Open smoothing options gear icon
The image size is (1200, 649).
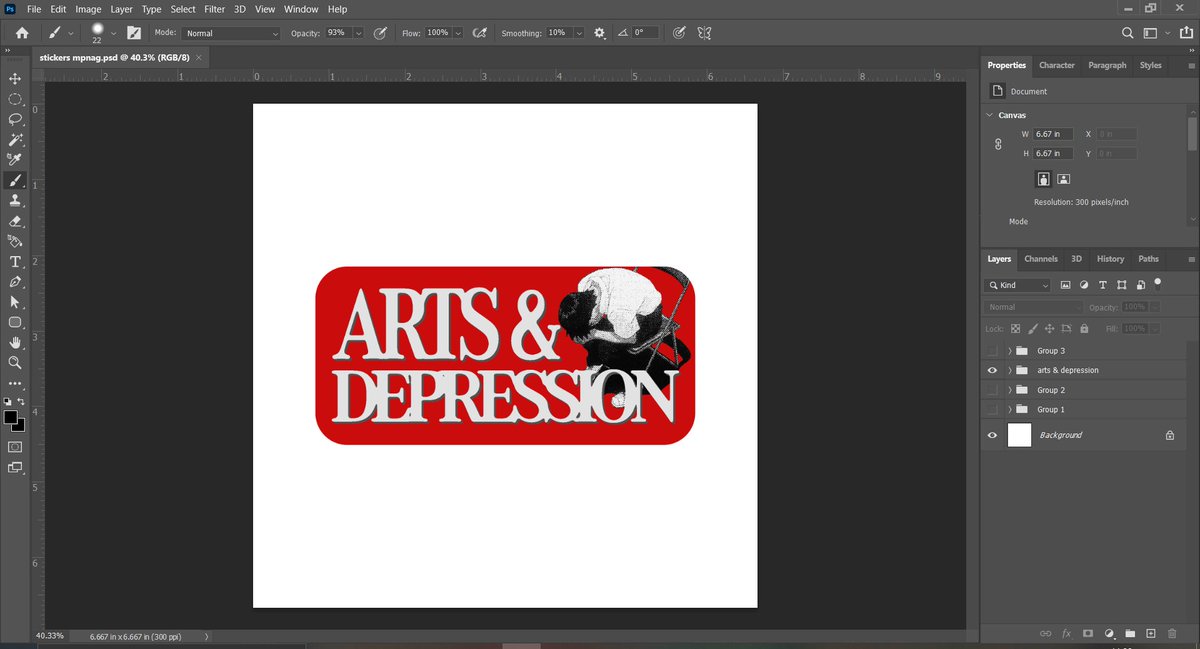pos(599,33)
